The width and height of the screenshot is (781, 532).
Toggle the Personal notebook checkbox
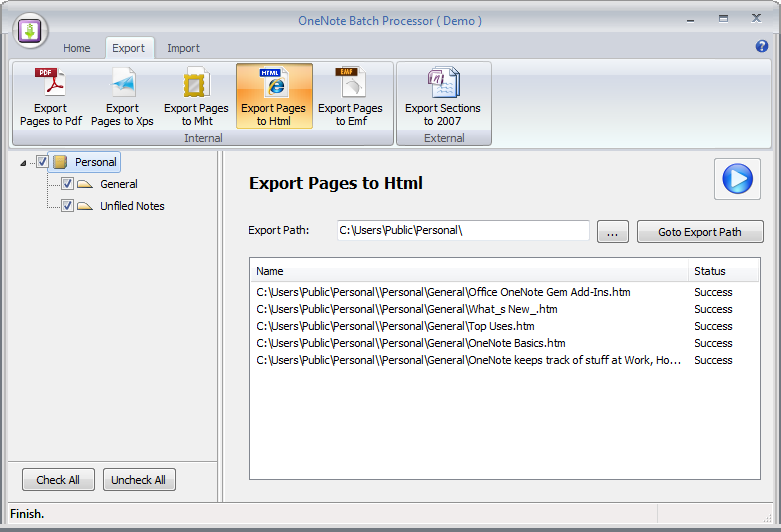point(42,162)
